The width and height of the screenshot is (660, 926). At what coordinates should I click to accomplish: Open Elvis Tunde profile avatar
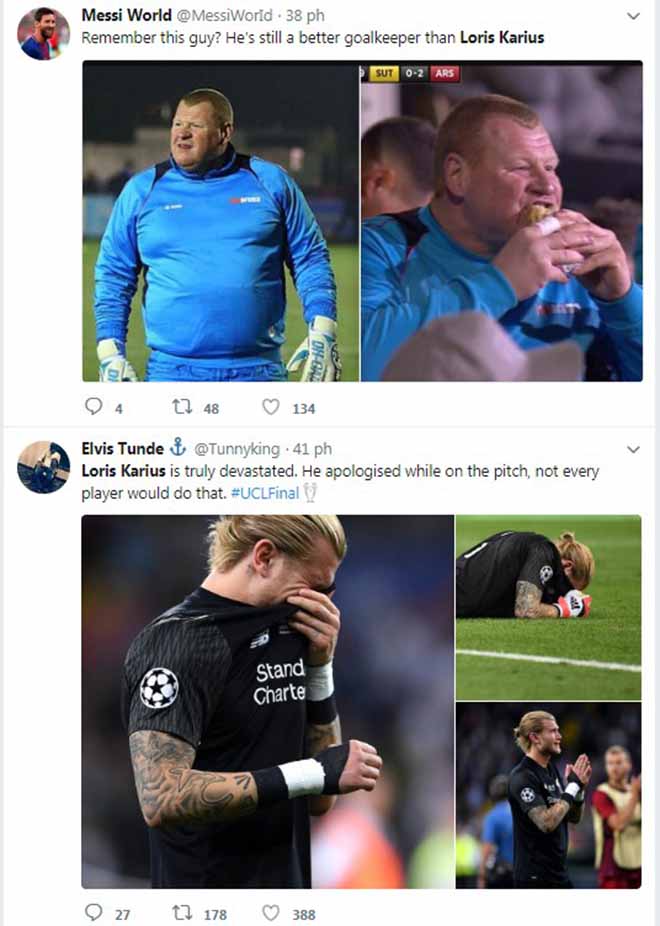tap(43, 467)
